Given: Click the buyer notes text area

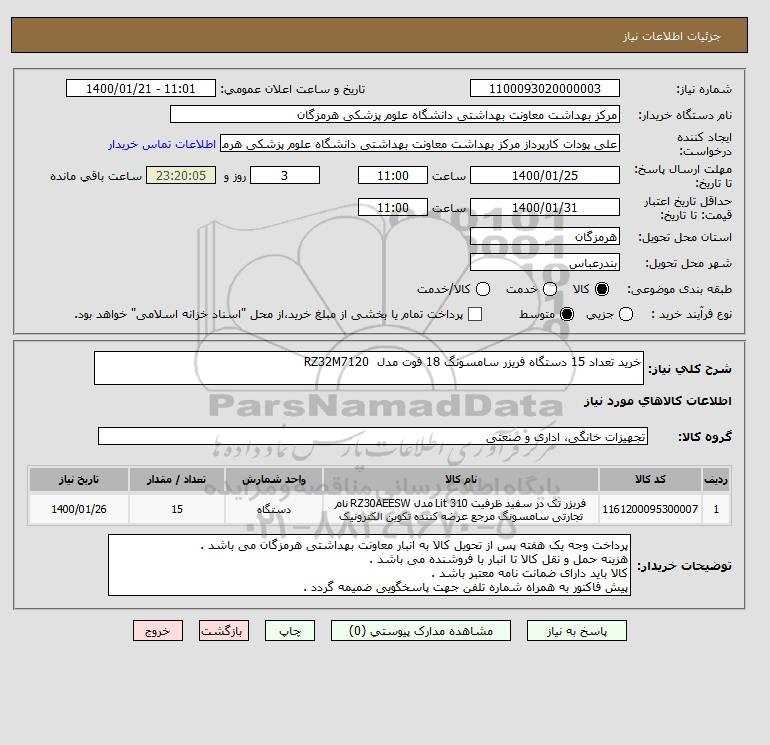Looking at the screenshot, I should [369, 565].
